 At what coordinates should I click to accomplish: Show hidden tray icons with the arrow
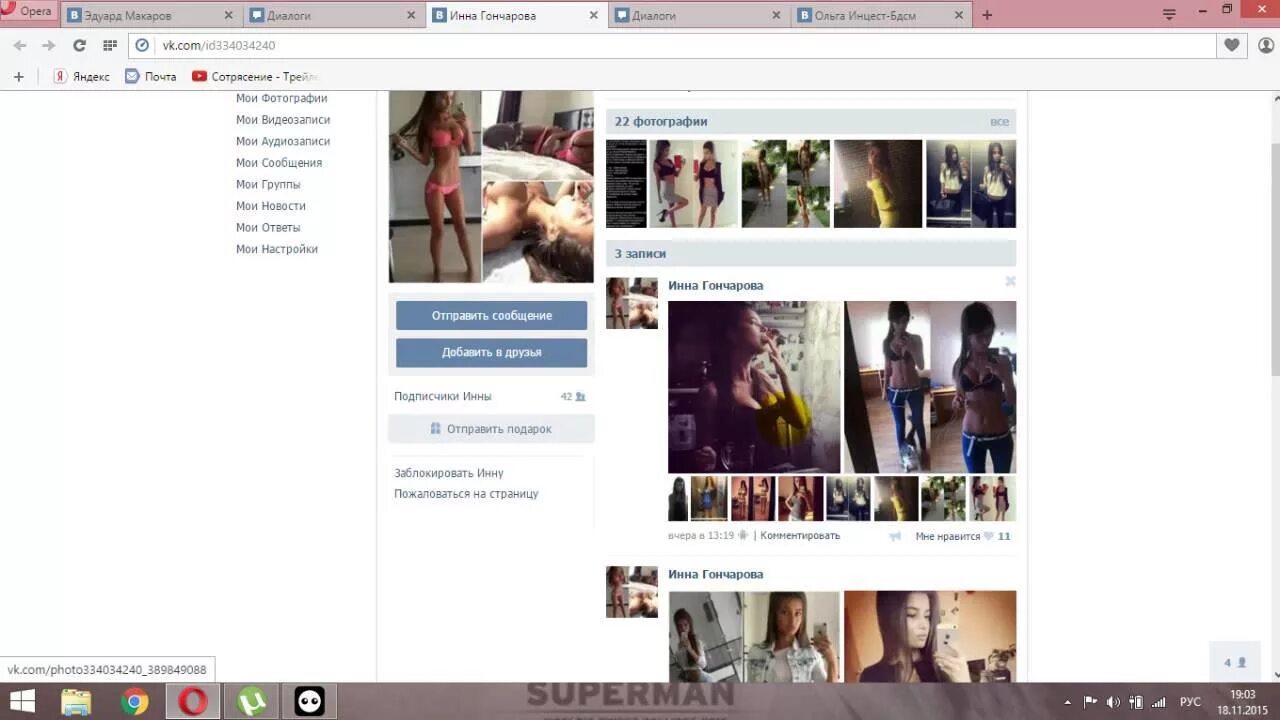click(1067, 702)
